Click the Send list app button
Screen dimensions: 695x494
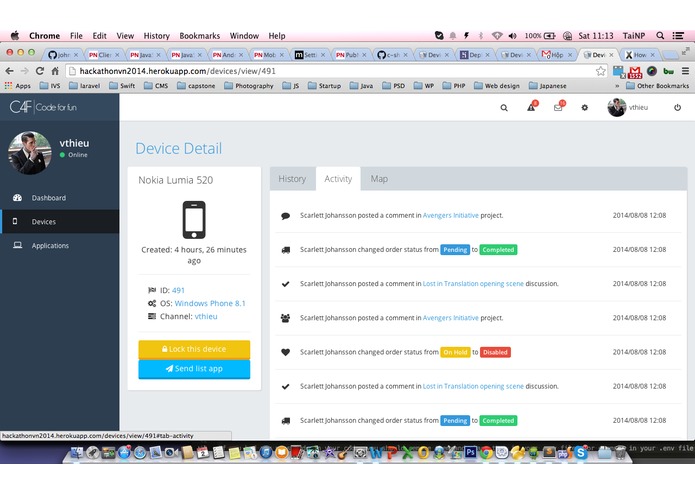coord(194,369)
